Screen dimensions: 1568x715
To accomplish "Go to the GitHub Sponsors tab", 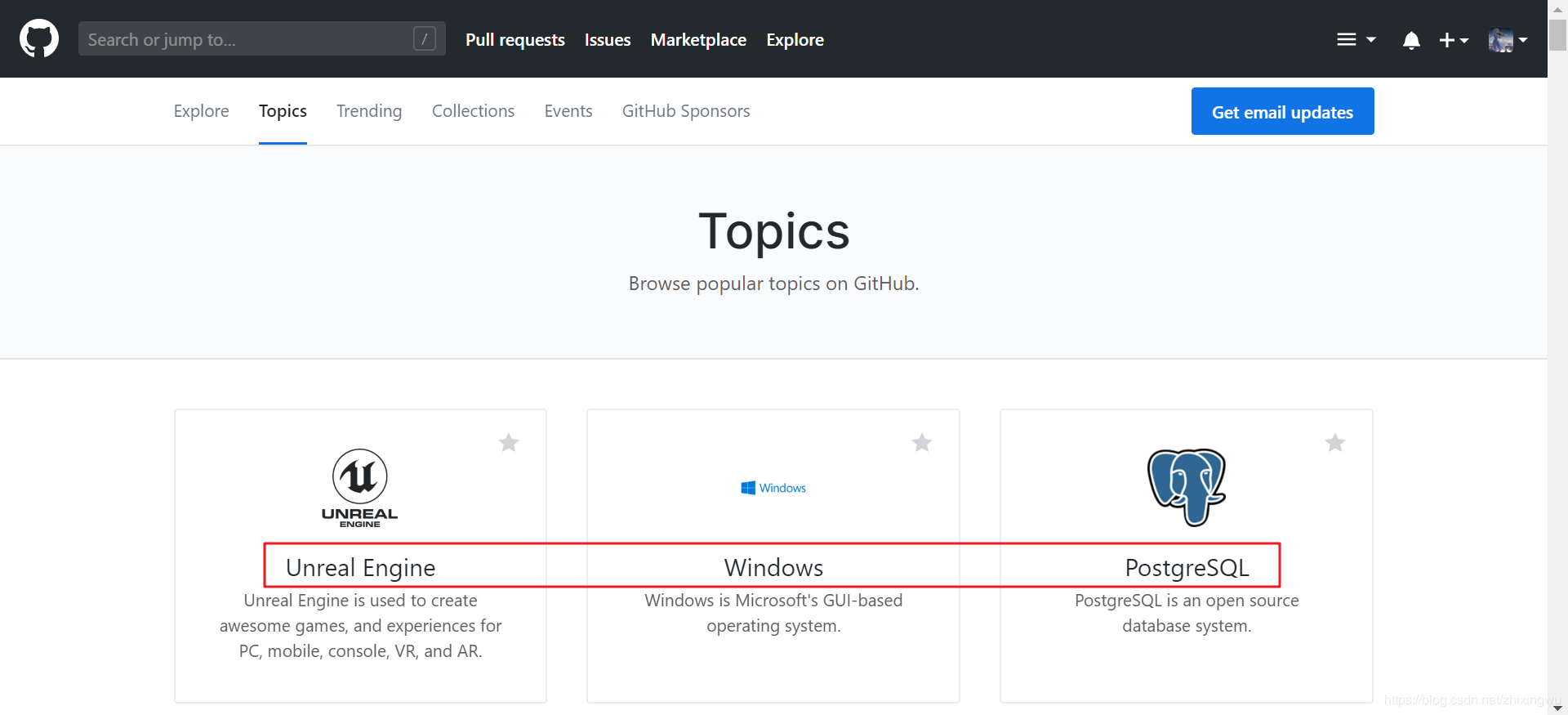I will (x=686, y=111).
